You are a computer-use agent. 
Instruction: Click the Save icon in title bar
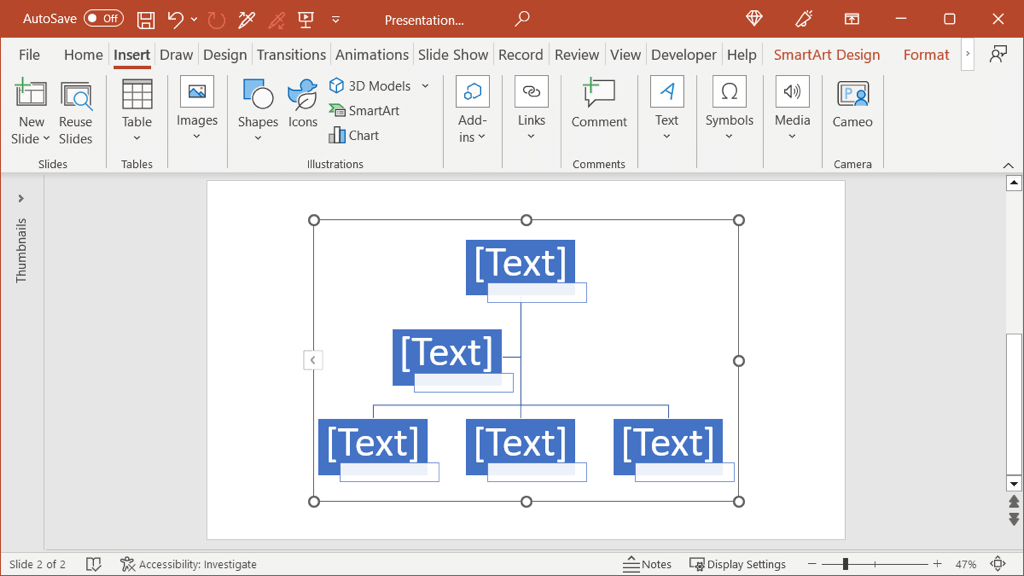click(146, 20)
